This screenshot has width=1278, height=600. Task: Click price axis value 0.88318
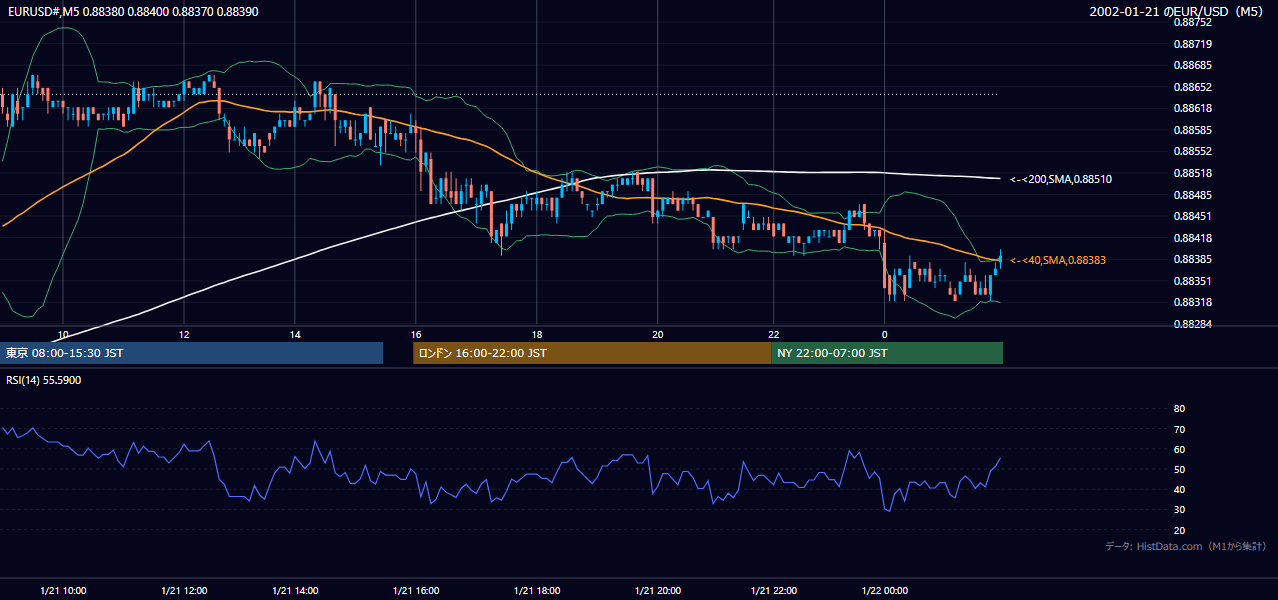[x=1192, y=302]
